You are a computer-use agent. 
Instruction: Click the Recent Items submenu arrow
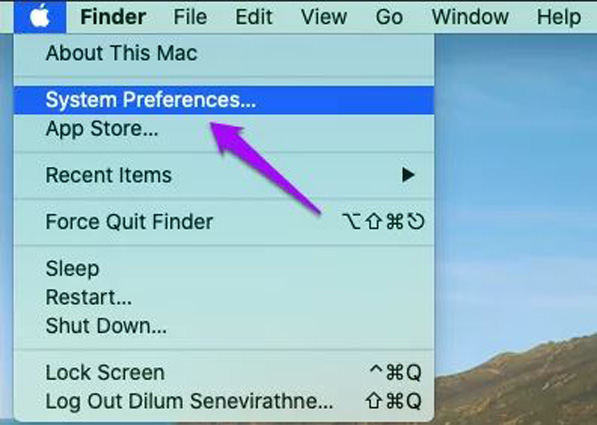[408, 175]
